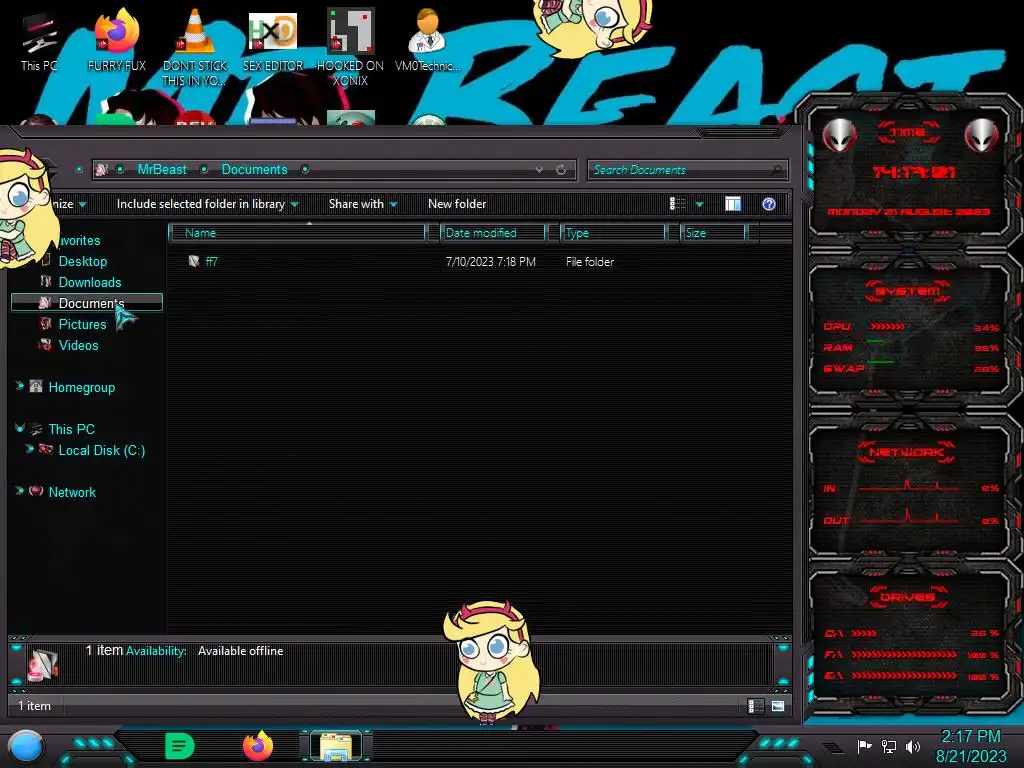Open Downloads in the navigation pane
The image size is (1024, 768).
[90, 282]
